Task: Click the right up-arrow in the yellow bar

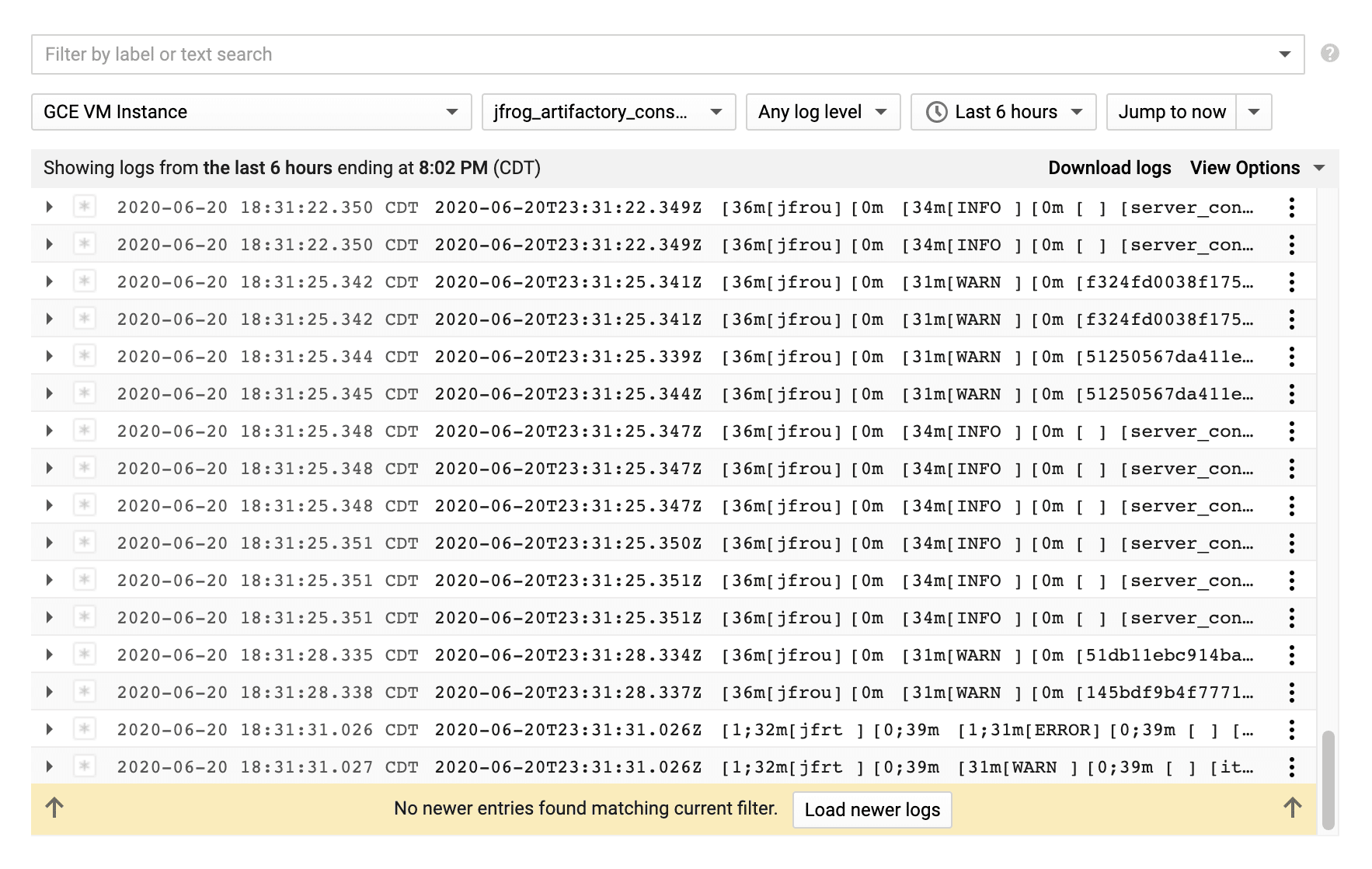Action: pyautogui.click(x=1292, y=808)
